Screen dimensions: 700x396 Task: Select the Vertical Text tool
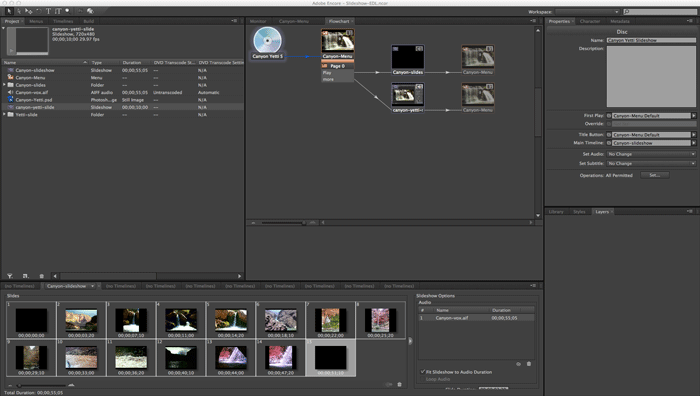pos(58,11)
